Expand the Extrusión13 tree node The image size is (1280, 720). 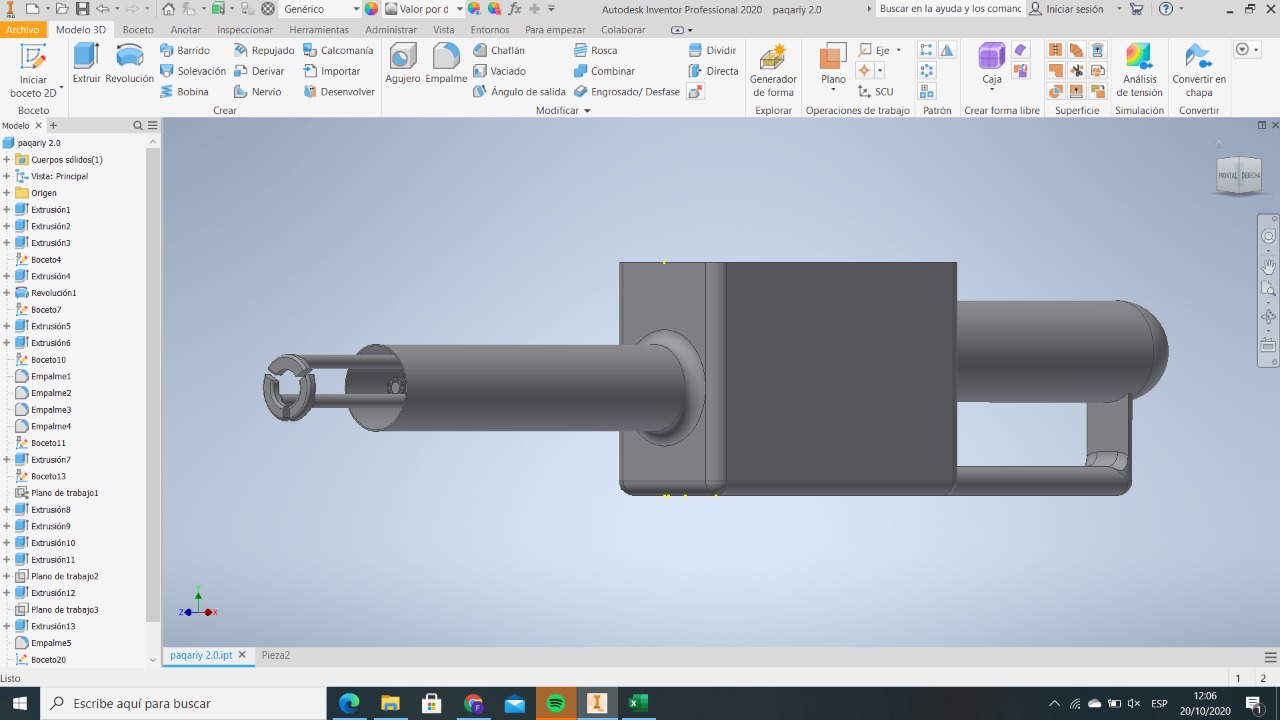[x=6, y=626]
